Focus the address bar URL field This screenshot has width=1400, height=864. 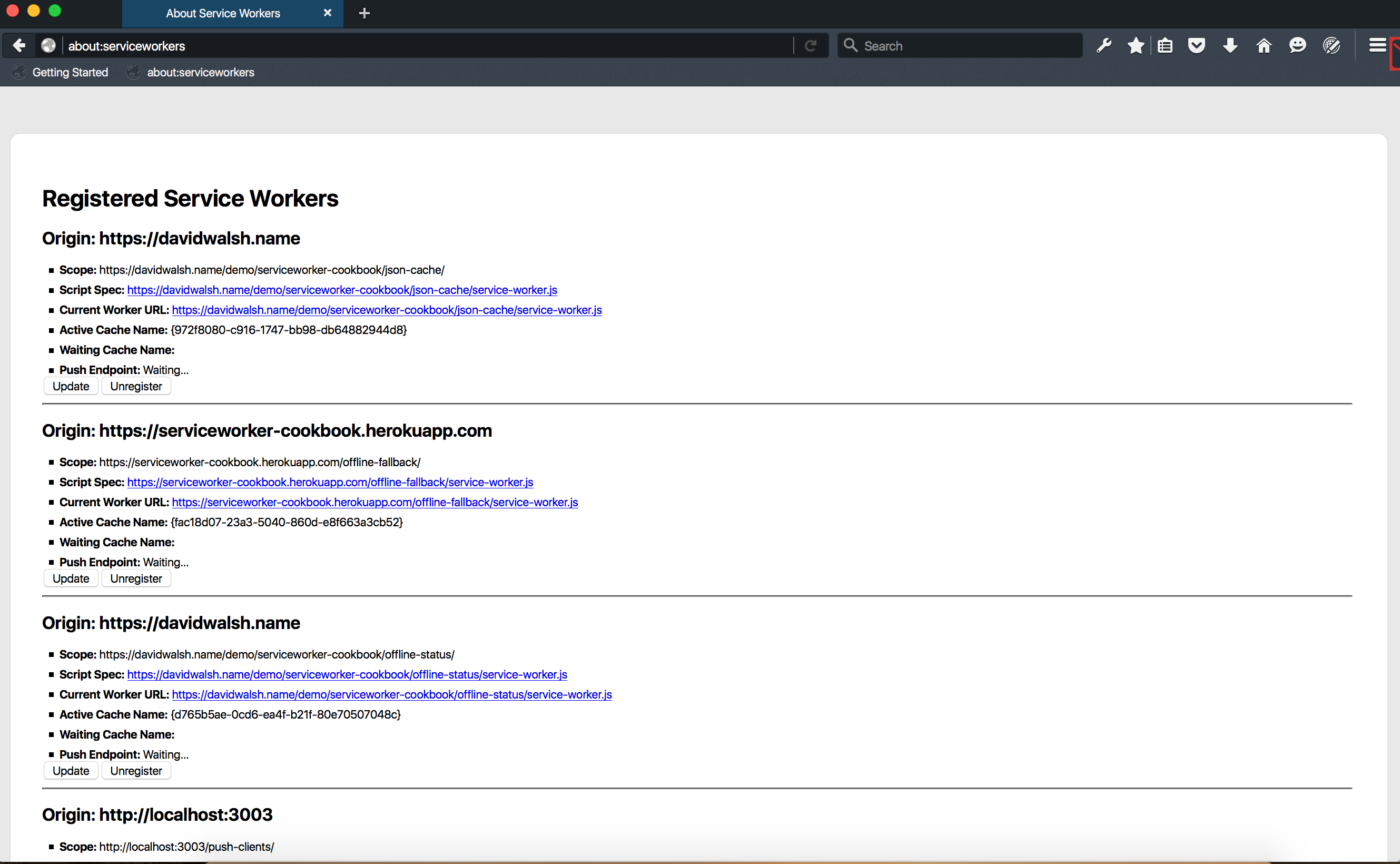(x=428, y=46)
